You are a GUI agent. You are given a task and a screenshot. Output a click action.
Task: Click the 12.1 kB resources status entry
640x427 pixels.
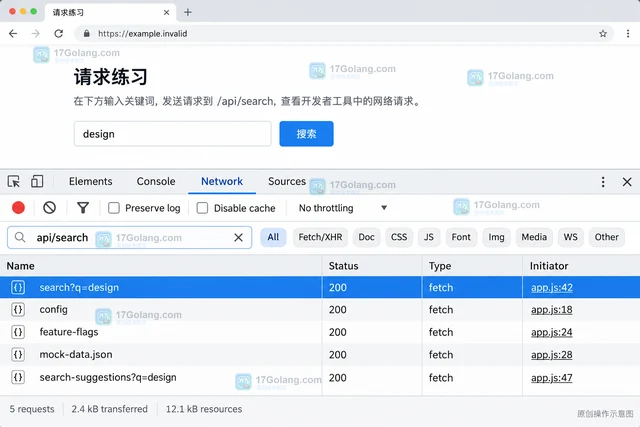(x=204, y=409)
